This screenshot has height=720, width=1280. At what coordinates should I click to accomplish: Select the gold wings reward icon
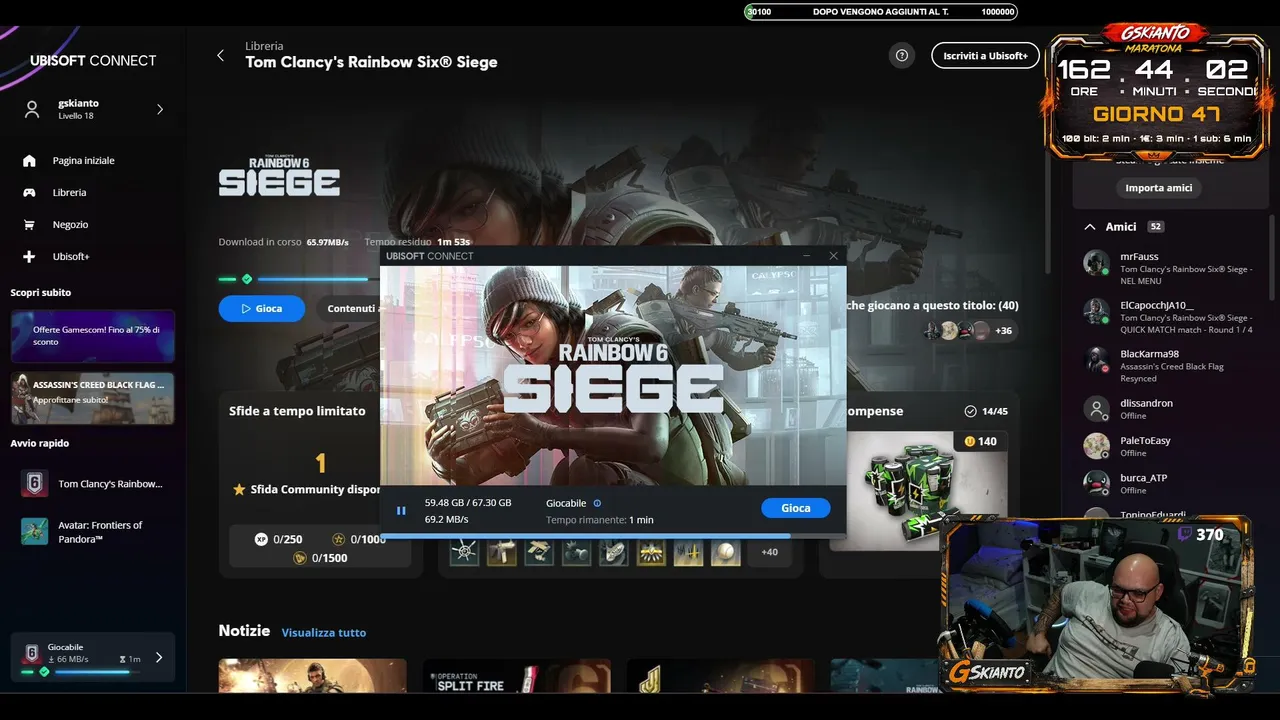pyautogui.click(x=651, y=552)
